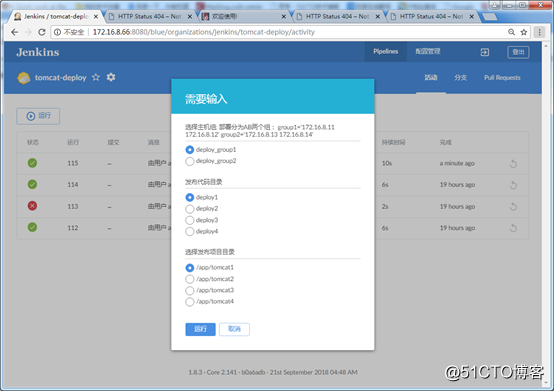Click success status icon for run 114

[x=32, y=184]
